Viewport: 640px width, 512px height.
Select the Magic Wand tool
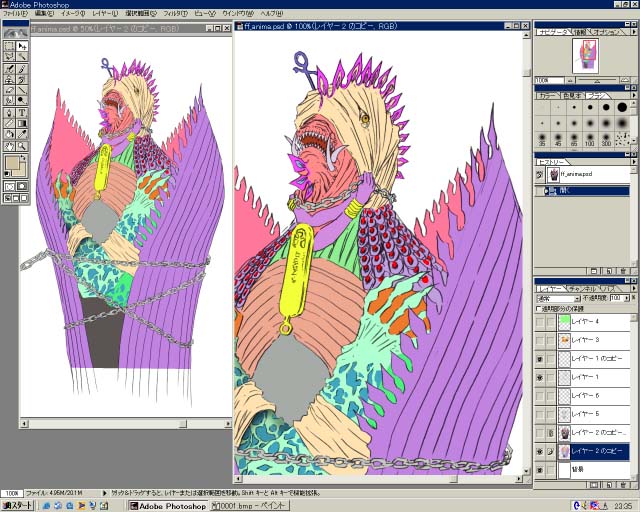click(x=22, y=57)
